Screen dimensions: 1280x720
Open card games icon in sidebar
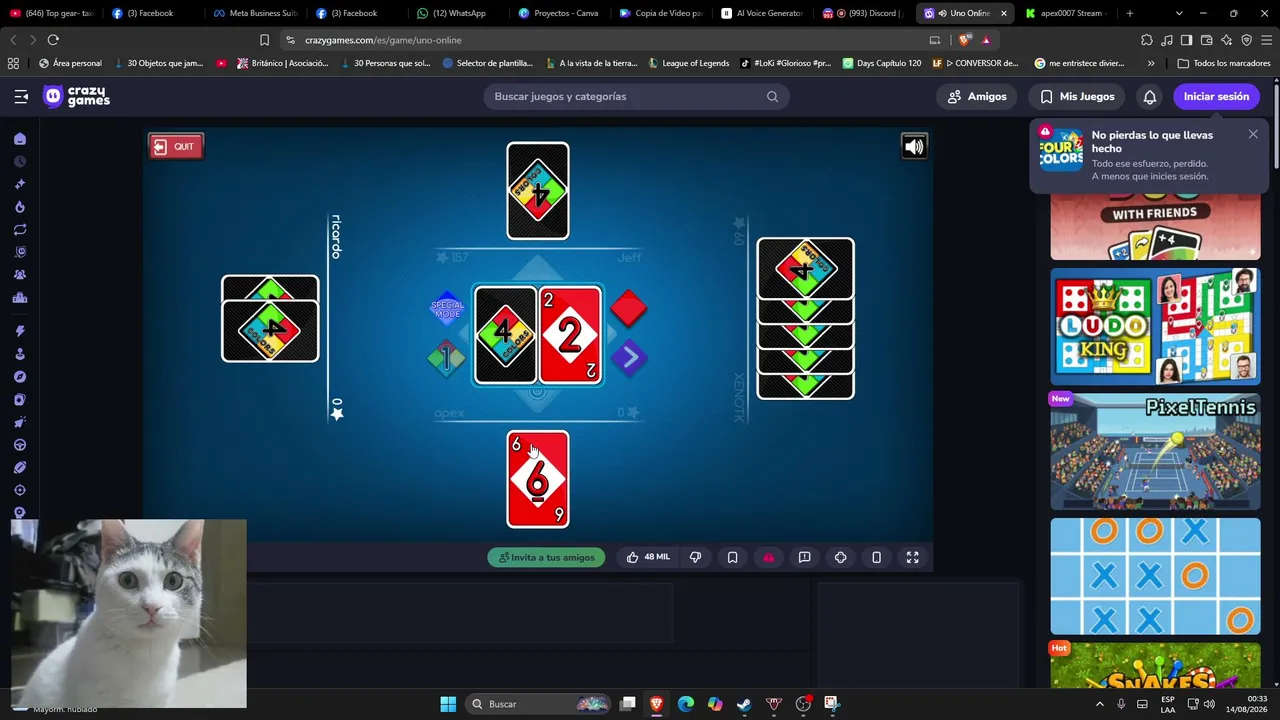coord(20,400)
